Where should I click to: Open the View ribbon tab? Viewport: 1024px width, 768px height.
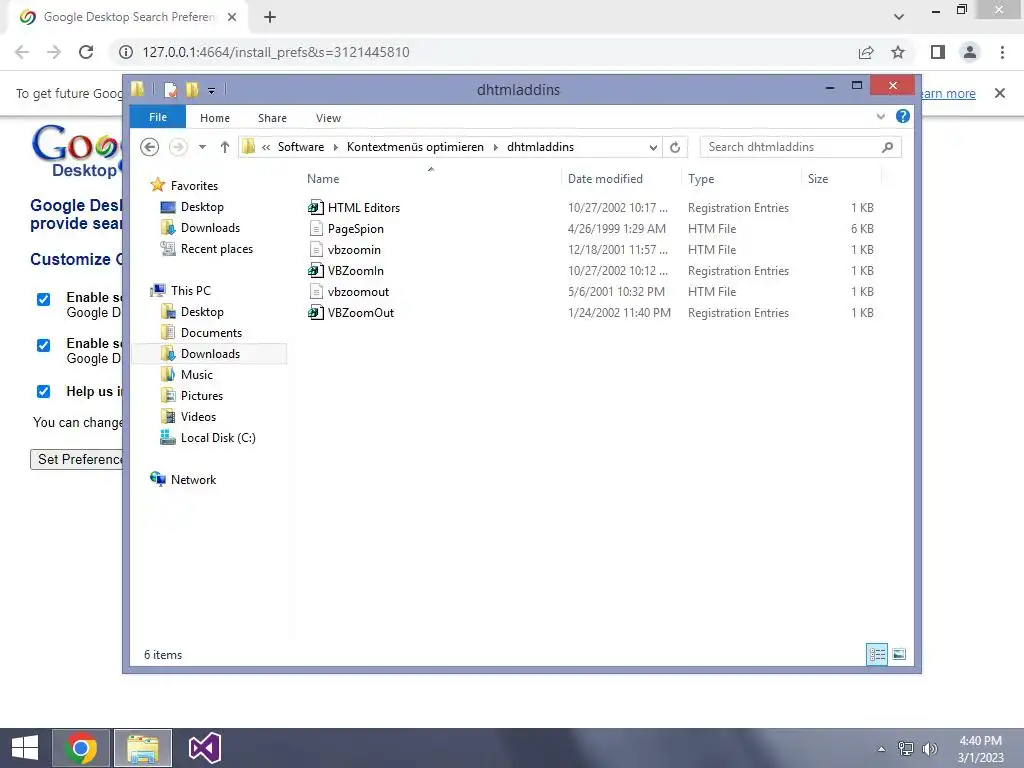tap(328, 118)
